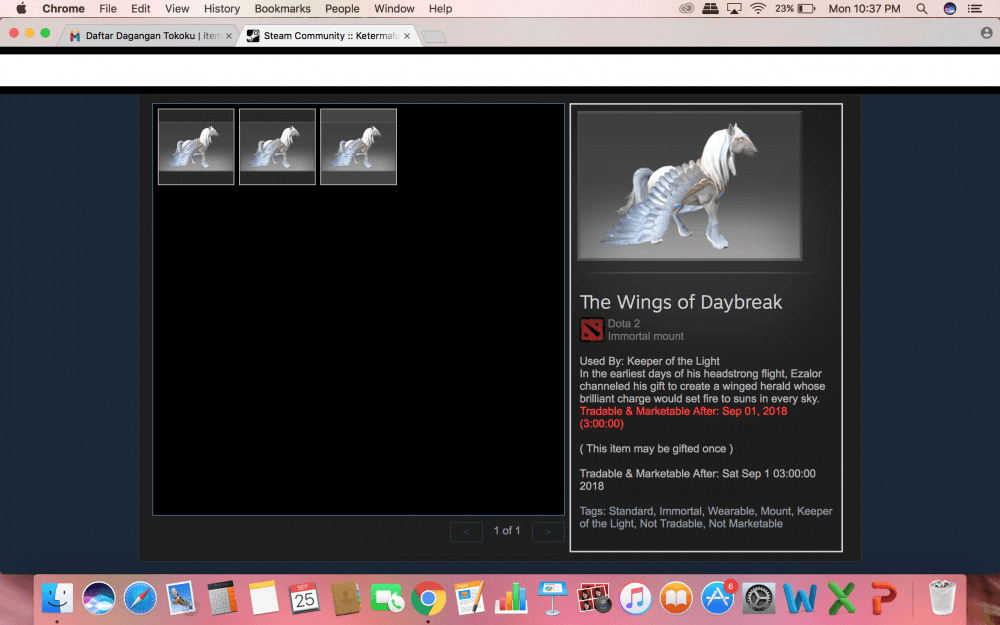Image resolution: width=1000 pixels, height=625 pixels.
Task: Go to next inventory page
Action: [548, 531]
